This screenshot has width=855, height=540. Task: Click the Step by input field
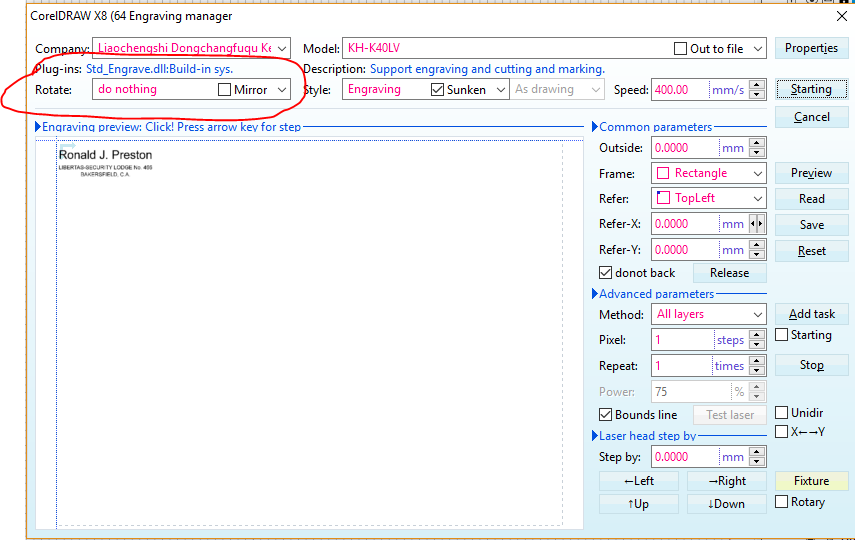[685, 457]
